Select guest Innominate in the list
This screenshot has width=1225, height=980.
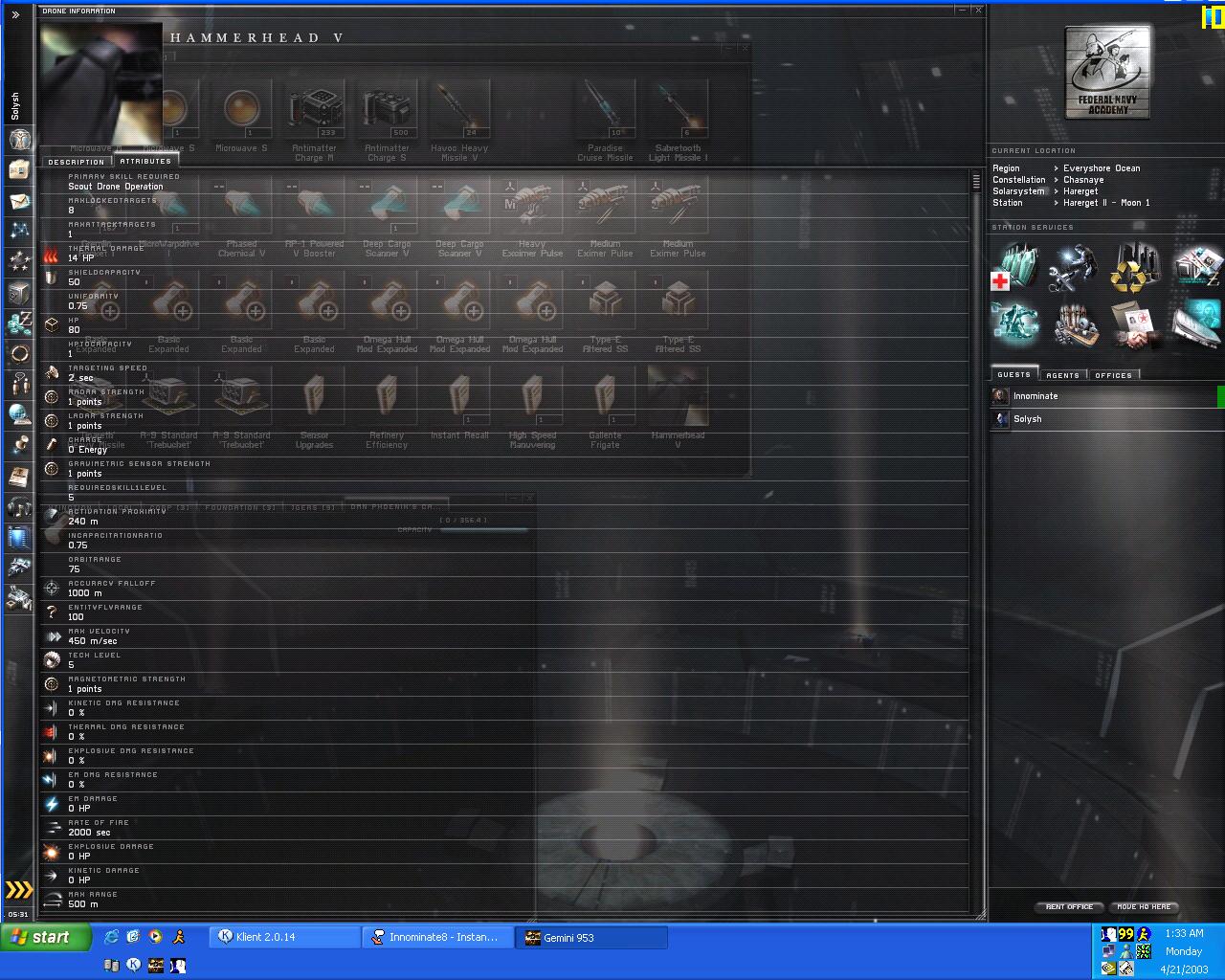click(x=1107, y=395)
